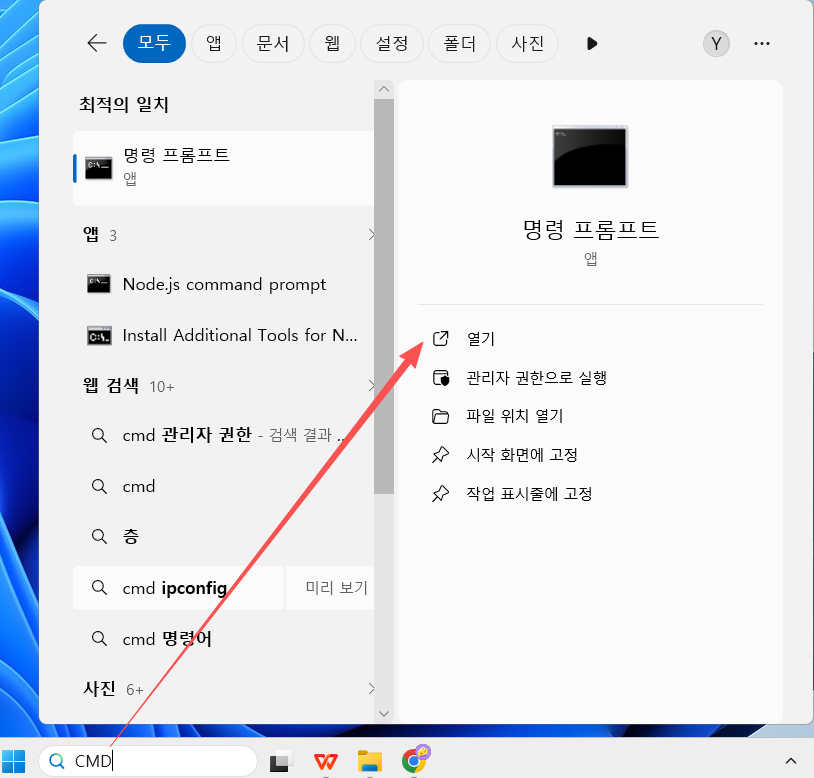The image size is (814, 778).
Task: Switch to the 문서 filter tab
Action: [273, 43]
